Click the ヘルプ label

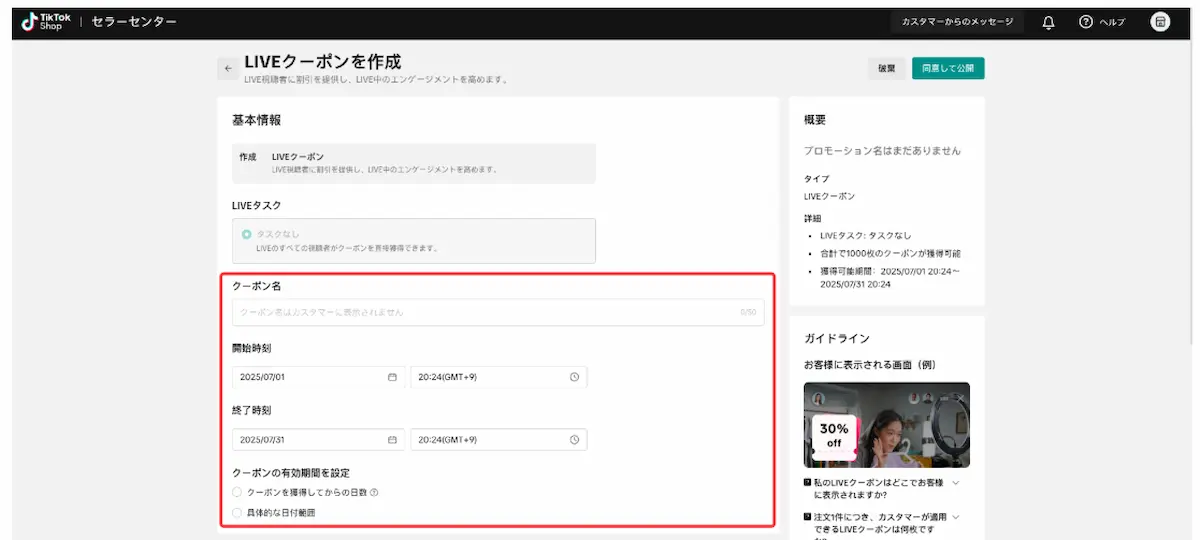1112,22
